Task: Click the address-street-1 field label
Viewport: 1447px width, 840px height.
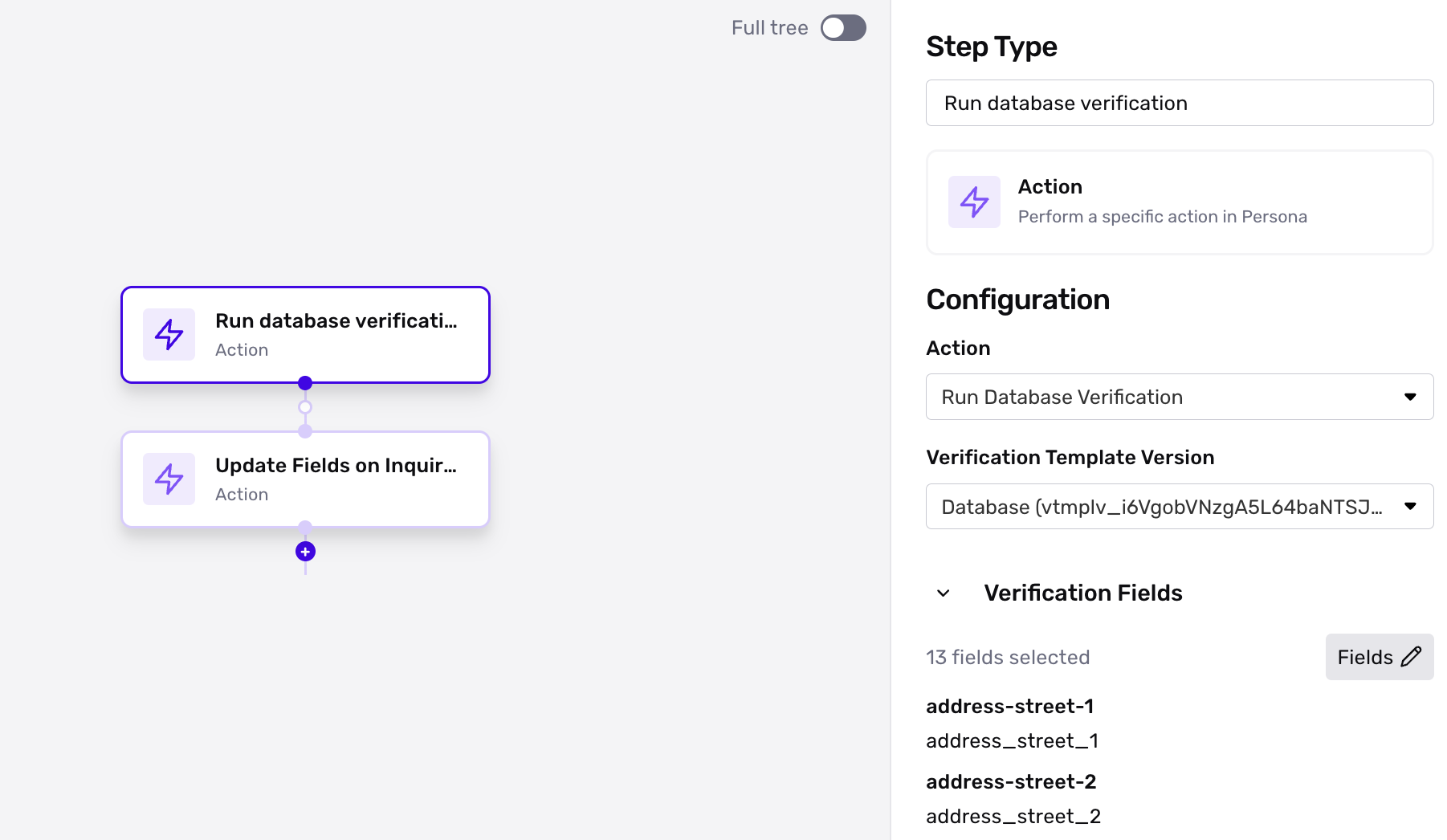Action: (1010, 707)
